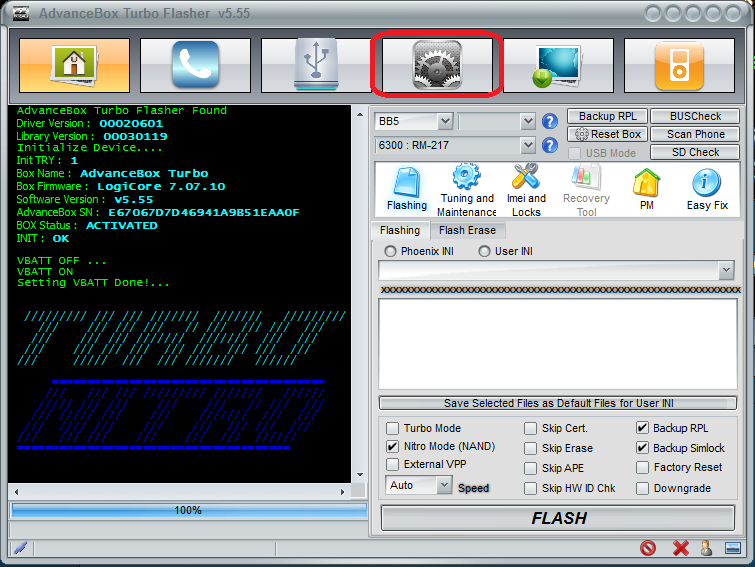
Task: Uncheck Nitro Mode (NAND)
Action: coord(392,446)
